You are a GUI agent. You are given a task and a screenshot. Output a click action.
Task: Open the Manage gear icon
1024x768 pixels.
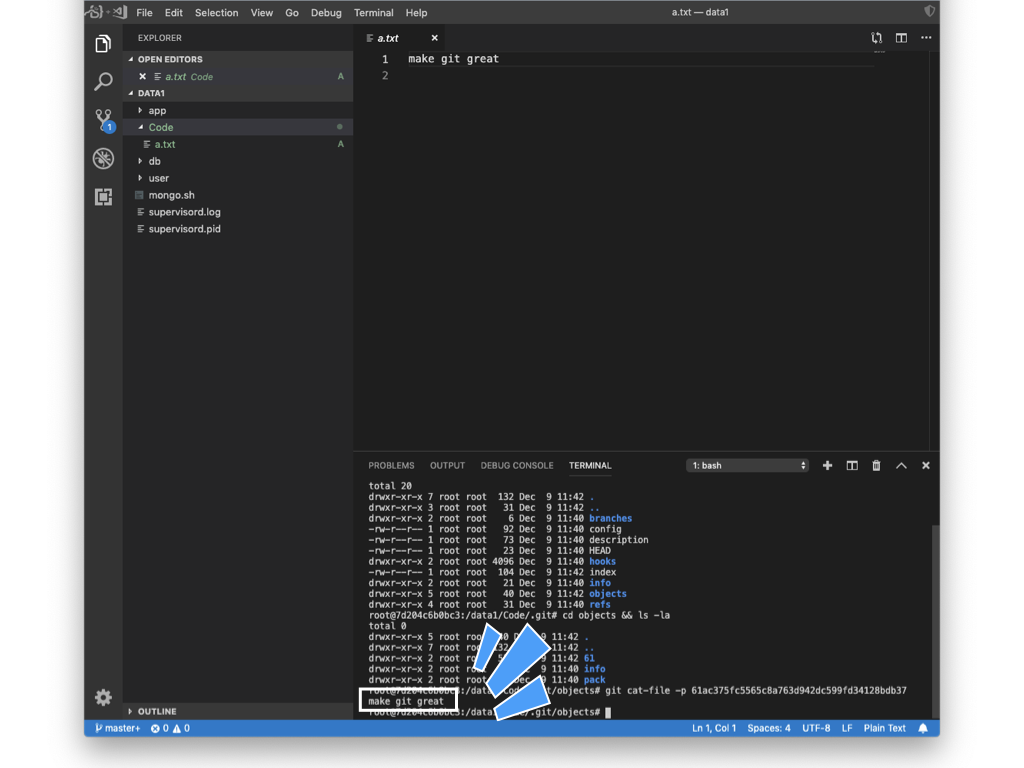tap(103, 697)
